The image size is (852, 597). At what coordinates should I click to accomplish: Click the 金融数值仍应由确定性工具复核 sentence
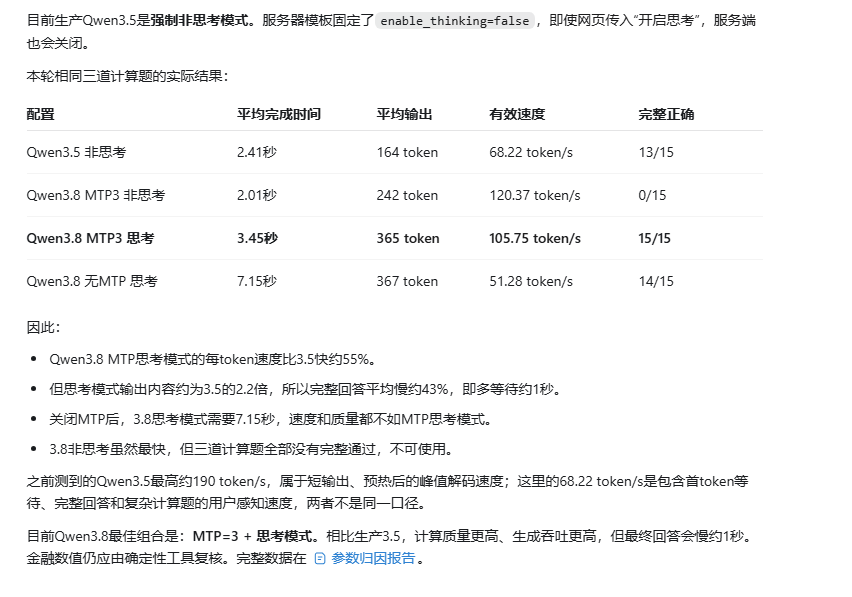[x=128, y=558]
